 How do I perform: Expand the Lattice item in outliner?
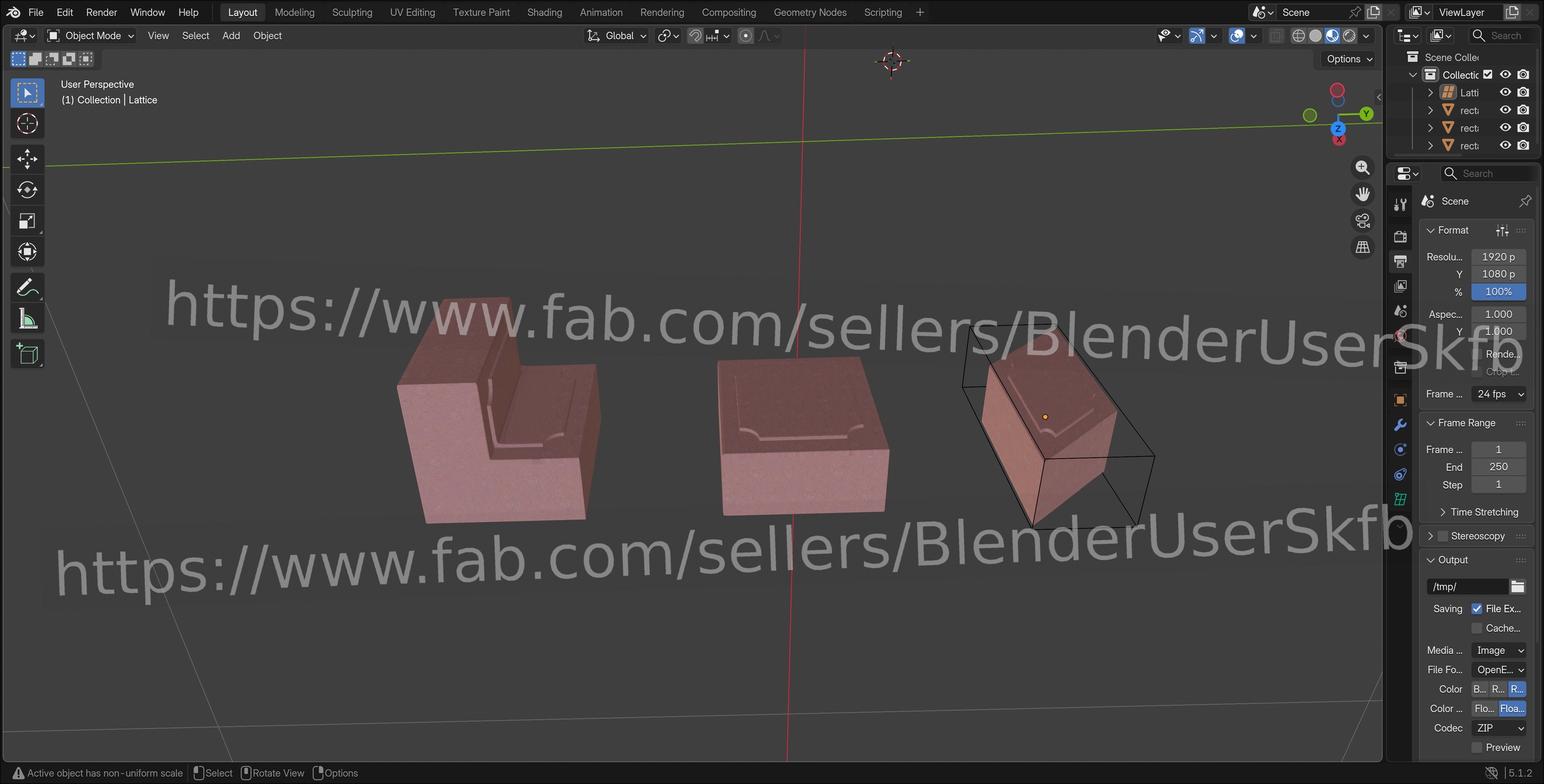(x=1430, y=92)
